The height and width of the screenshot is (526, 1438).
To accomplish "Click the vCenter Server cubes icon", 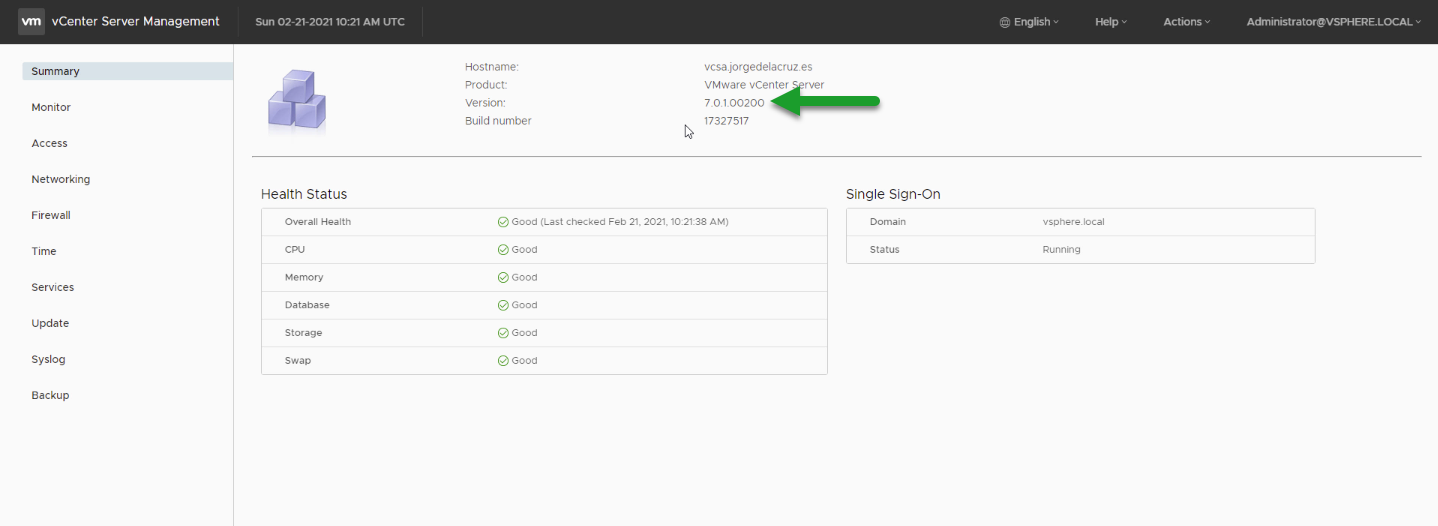I will (x=297, y=101).
